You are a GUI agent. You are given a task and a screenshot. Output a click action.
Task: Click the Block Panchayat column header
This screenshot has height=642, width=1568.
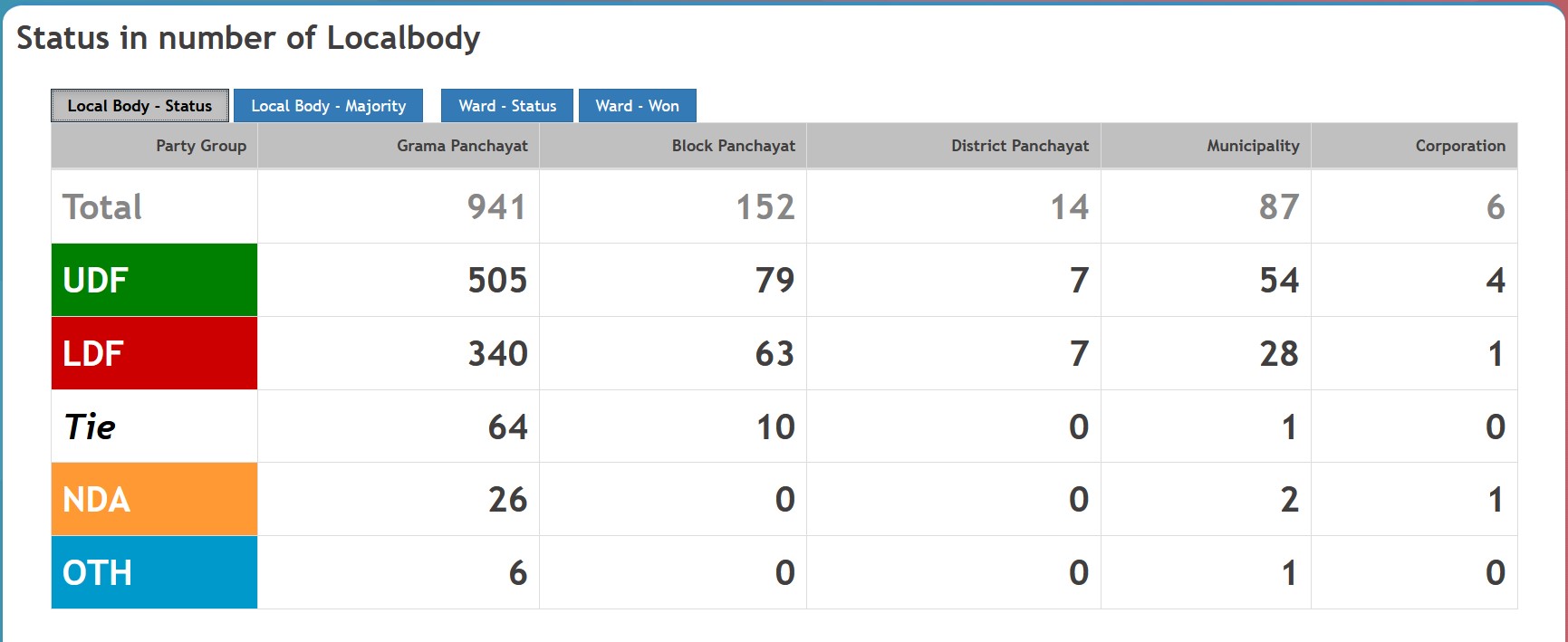click(x=733, y=146)
